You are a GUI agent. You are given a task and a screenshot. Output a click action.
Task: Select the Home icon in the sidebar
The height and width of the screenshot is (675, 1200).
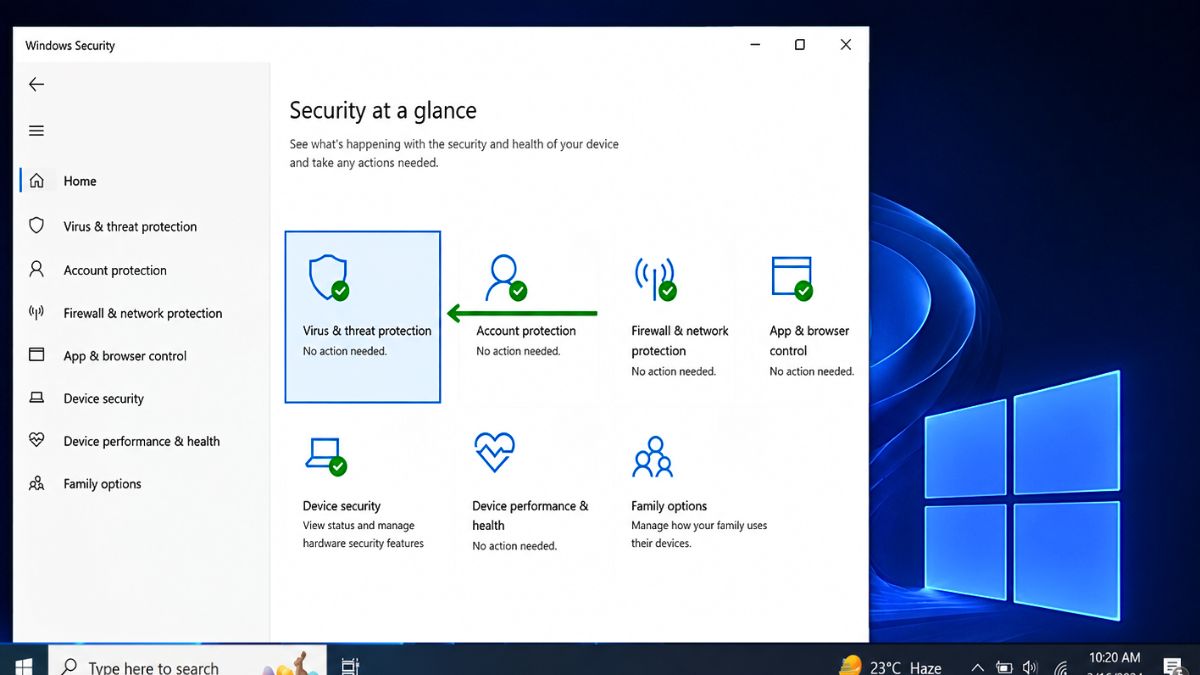(37, 181)
